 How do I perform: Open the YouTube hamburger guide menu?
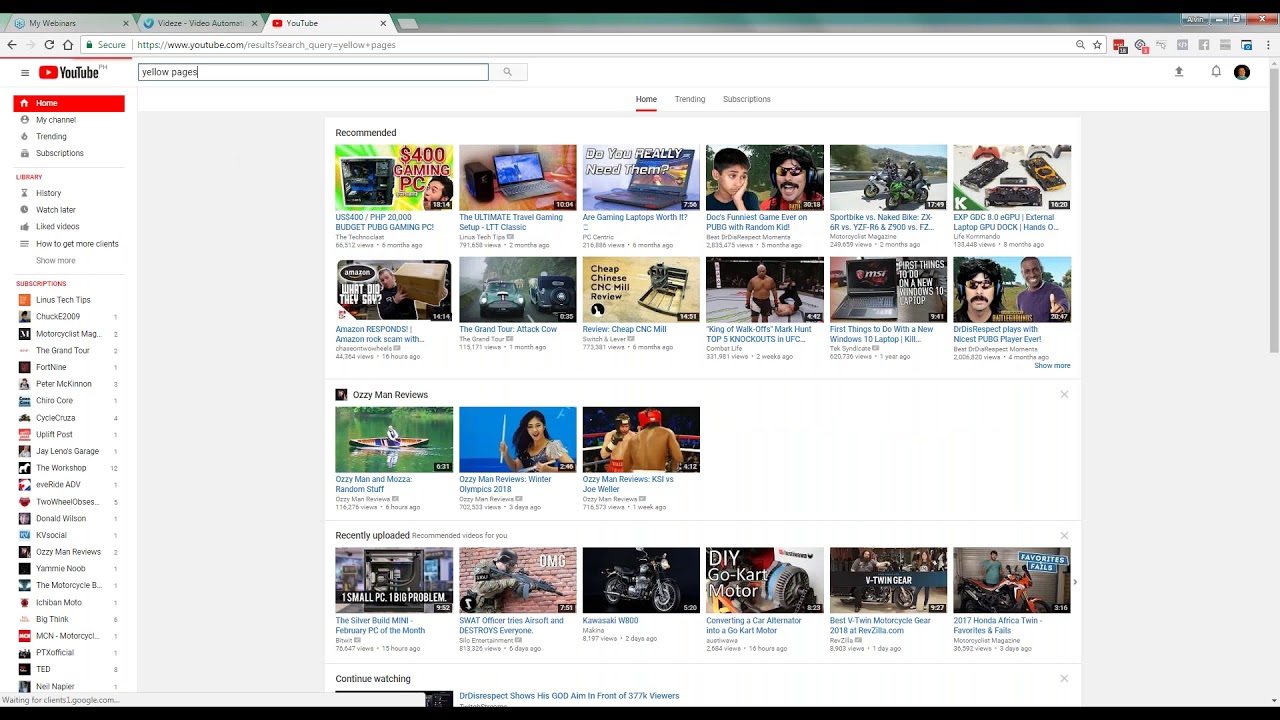pyautogui.click(x=25, y=72)
